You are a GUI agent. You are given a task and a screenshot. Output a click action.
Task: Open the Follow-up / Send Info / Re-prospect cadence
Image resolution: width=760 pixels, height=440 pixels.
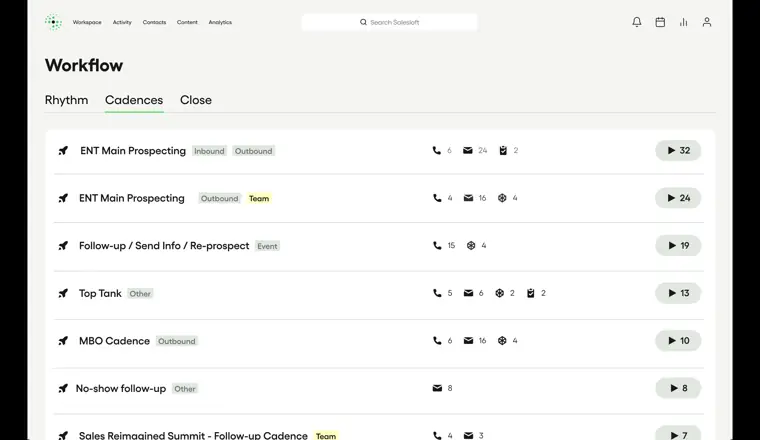coord(164,246)
